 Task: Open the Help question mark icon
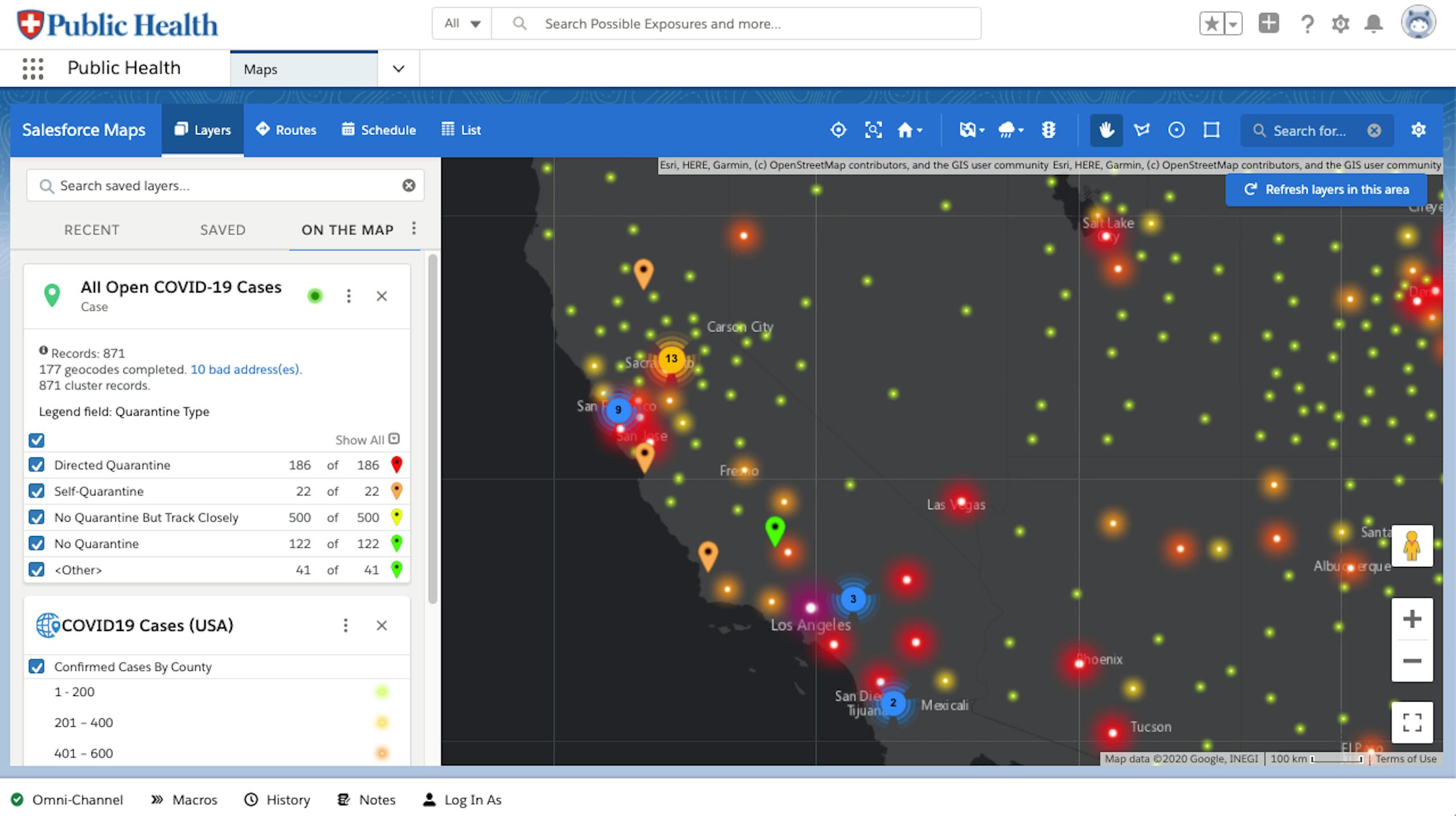click(1307, 24)
